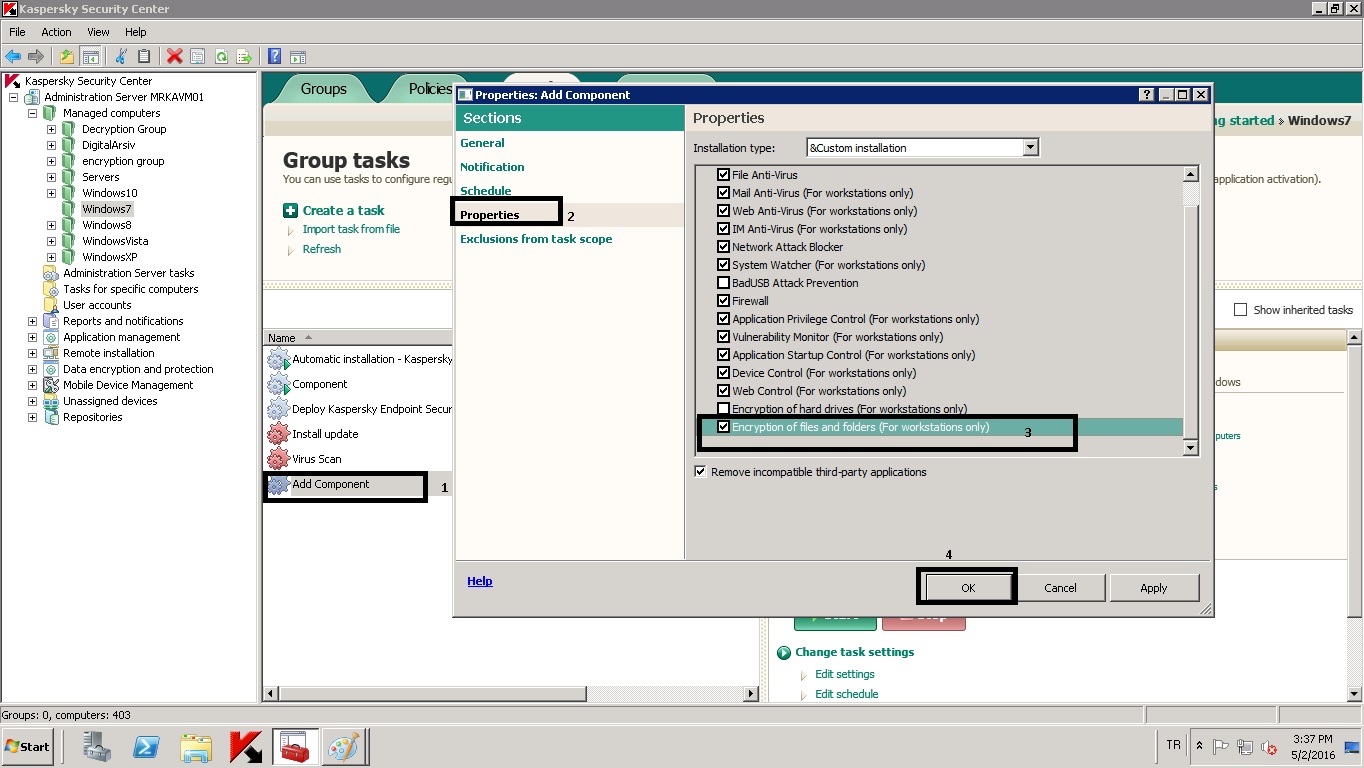Switch to the Groups tab

click(x=323, y=89)
